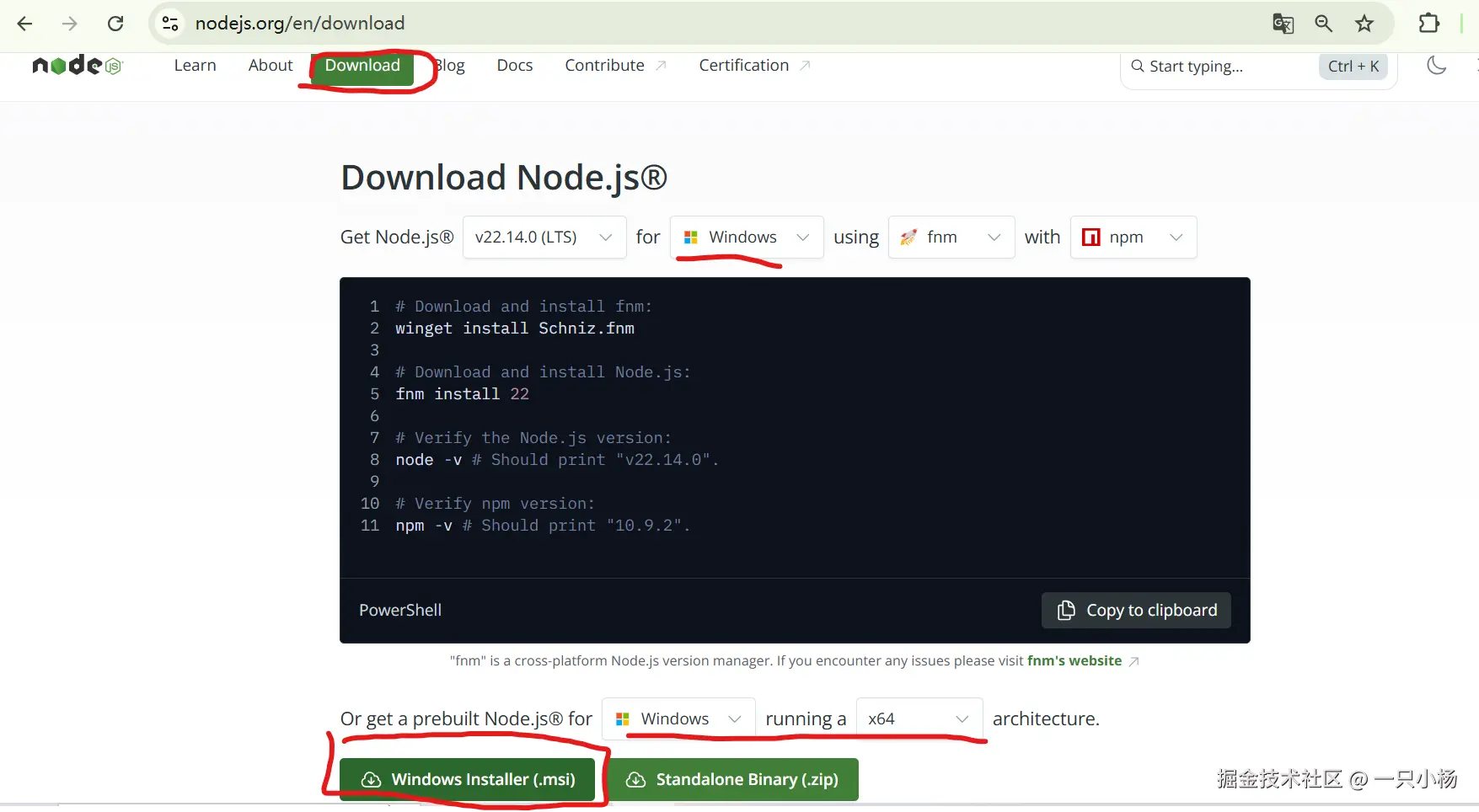Click the fnm rocket icon
The height and width of the screenshot is (812, 1479).
pos(908,238)
